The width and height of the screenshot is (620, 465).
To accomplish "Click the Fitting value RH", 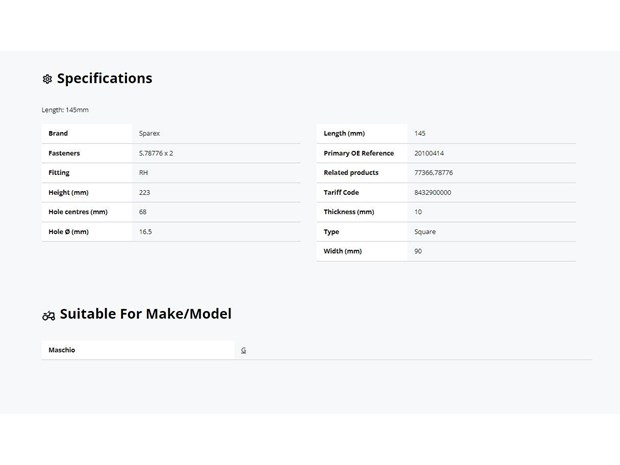I will click(x=143, y=172).
